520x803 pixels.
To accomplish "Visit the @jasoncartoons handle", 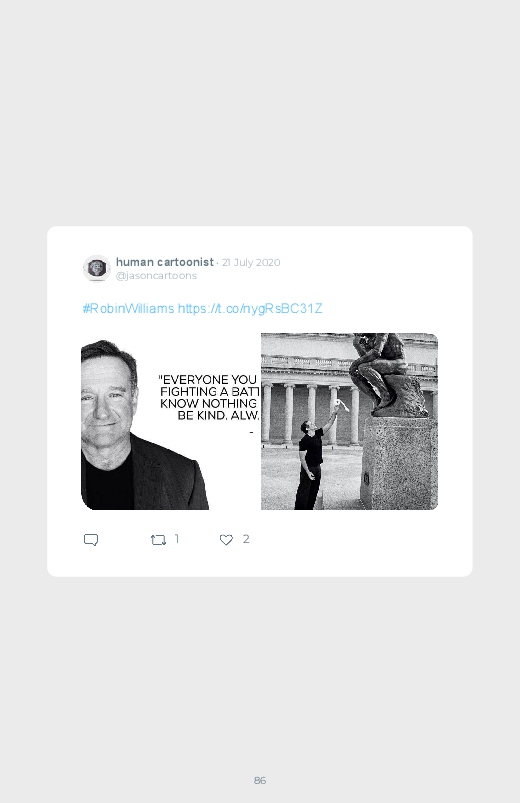I will click(156, 276).
